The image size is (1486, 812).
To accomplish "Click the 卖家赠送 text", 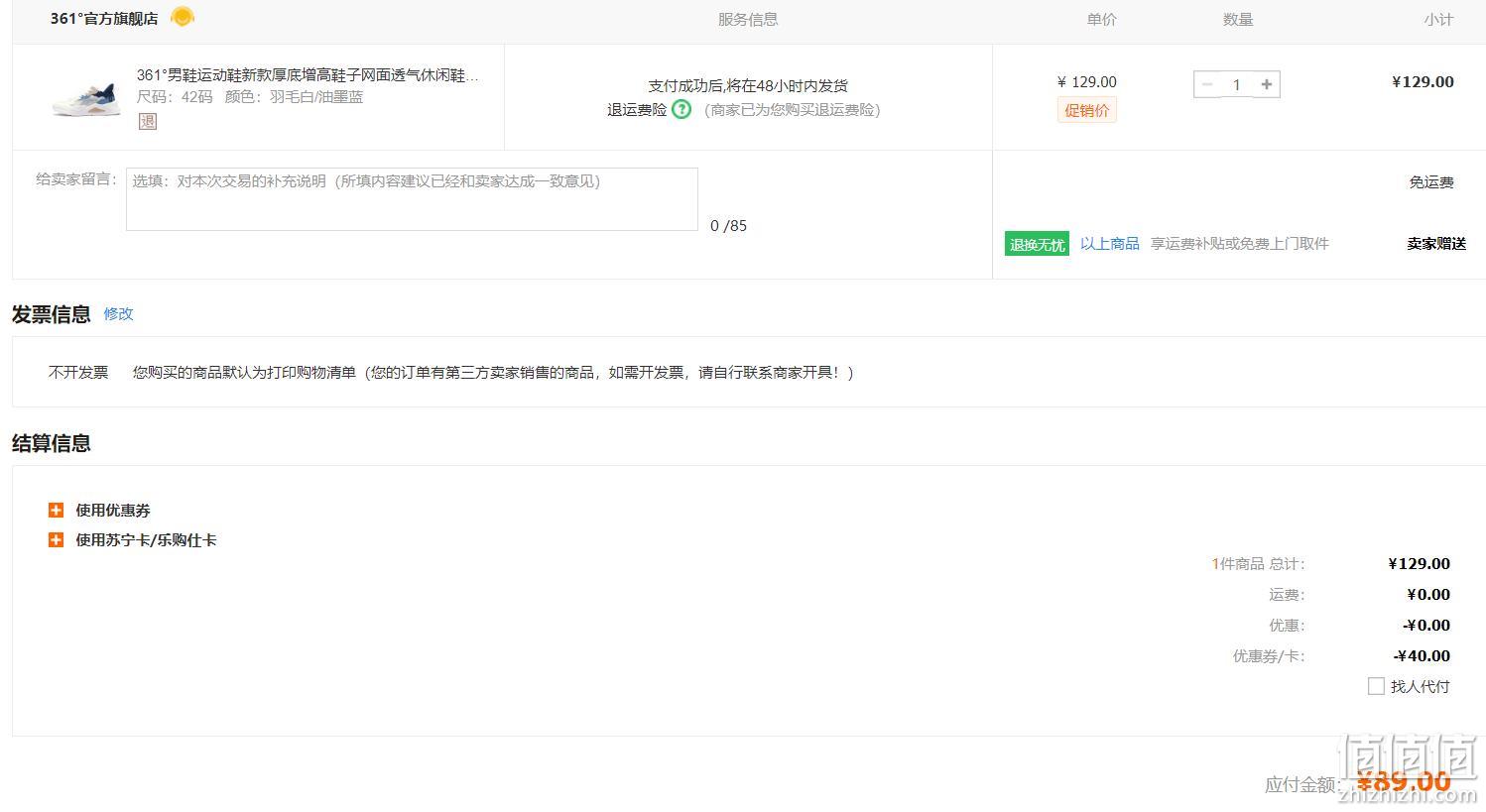I will (1436, 243).
